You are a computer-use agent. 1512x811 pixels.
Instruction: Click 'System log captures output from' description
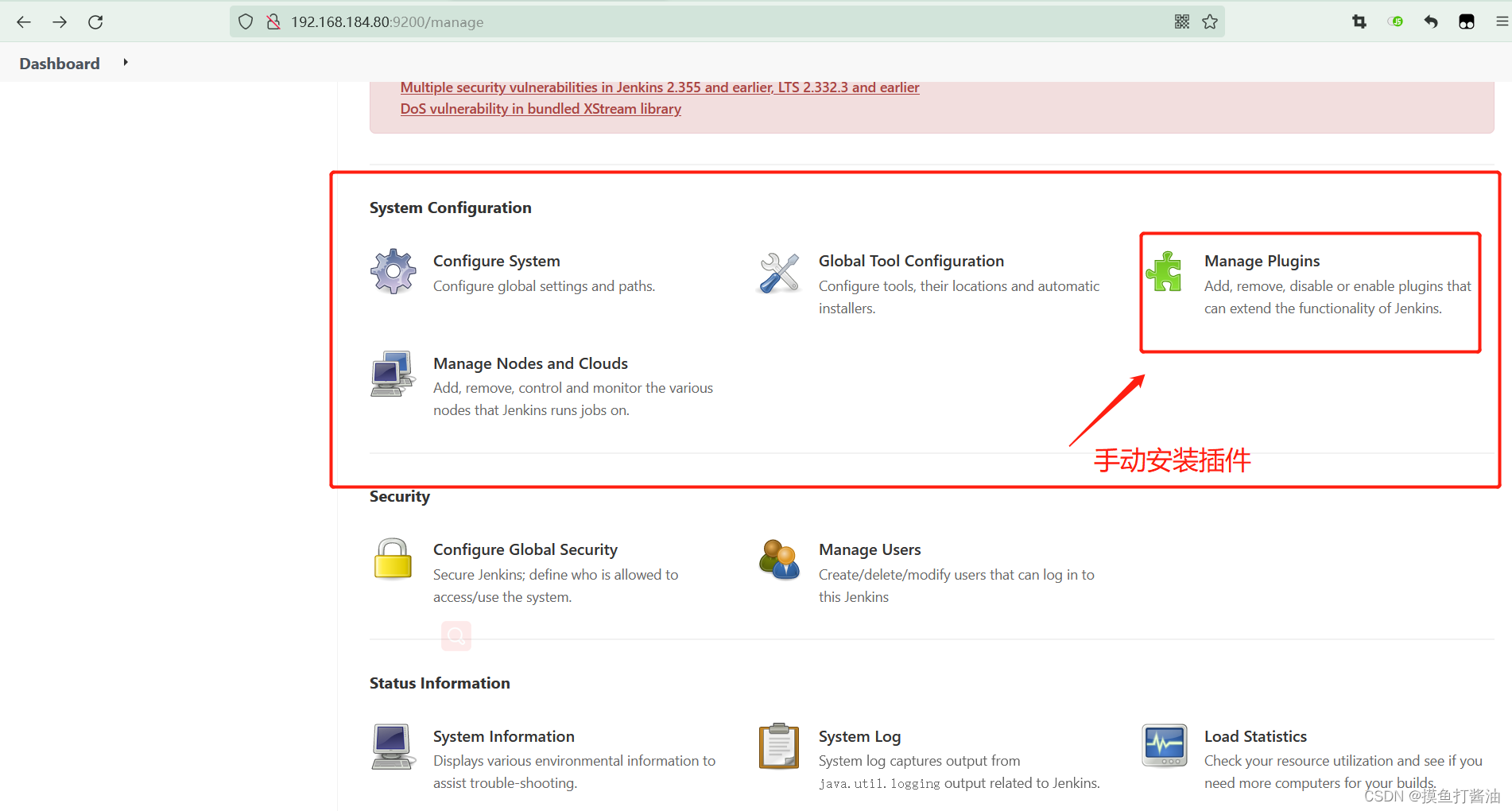960,772
